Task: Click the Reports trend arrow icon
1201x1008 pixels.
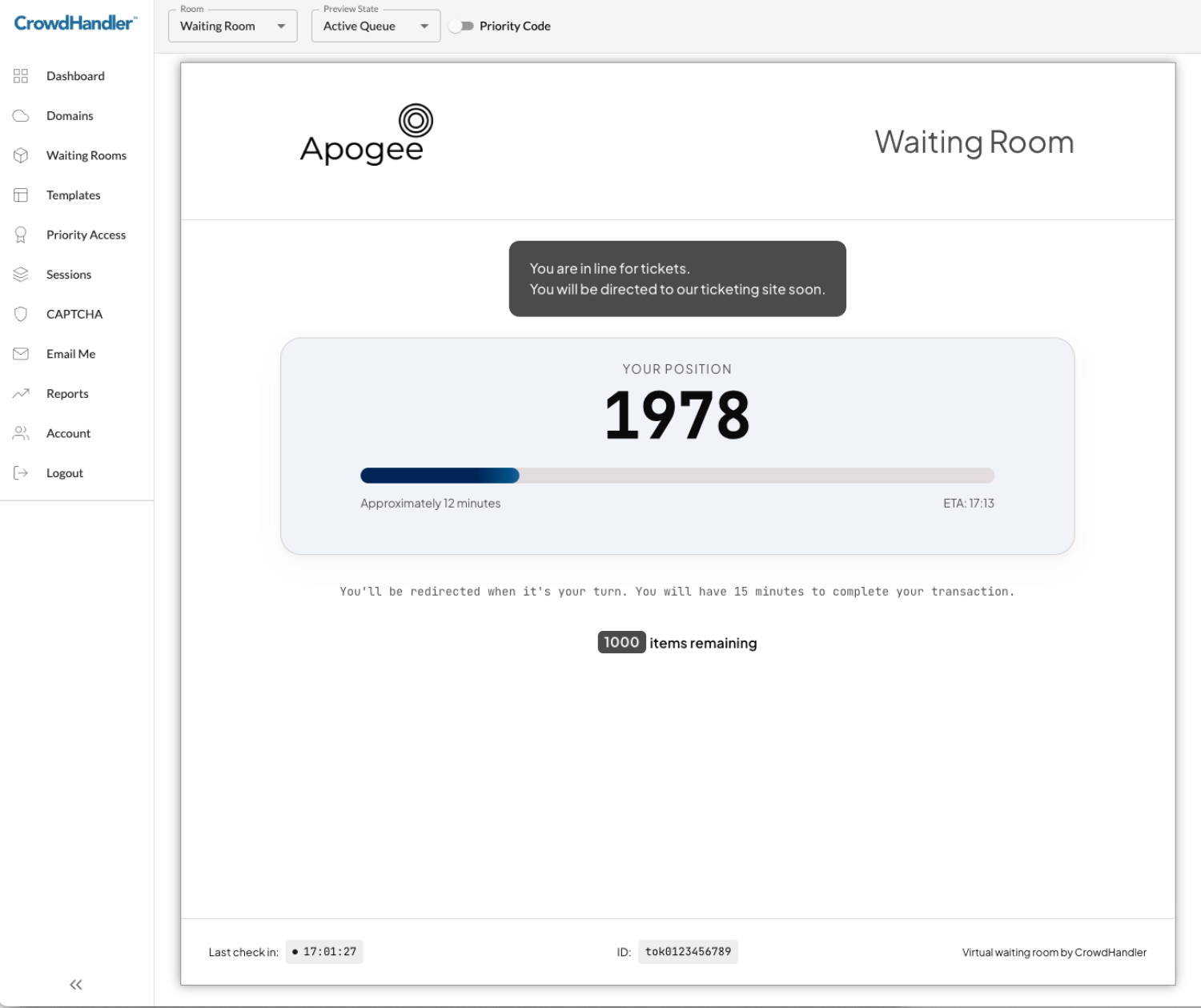Action: (21, 393)
